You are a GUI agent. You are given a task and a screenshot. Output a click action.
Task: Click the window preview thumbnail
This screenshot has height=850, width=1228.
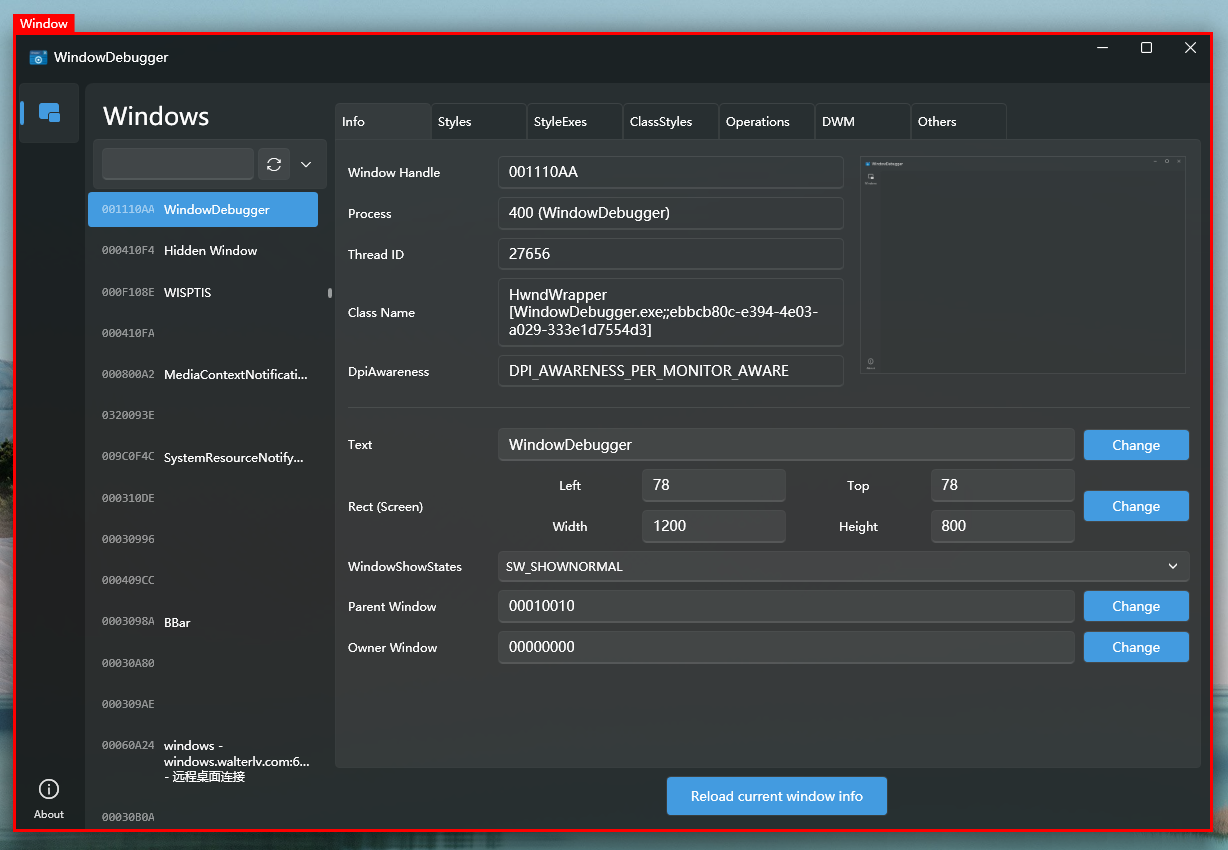(1023, 265)
